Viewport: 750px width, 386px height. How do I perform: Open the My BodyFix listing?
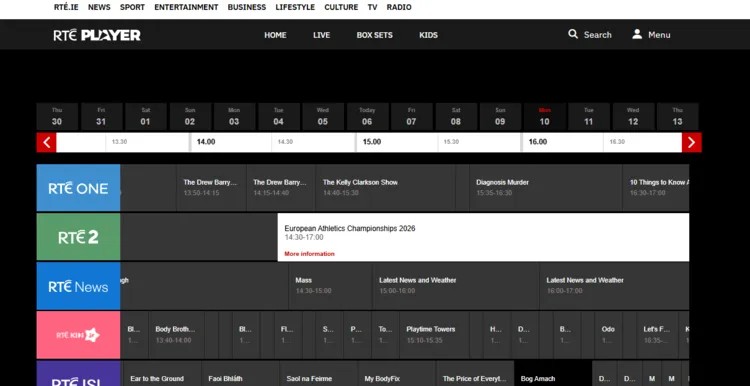(x=397, y=374)
